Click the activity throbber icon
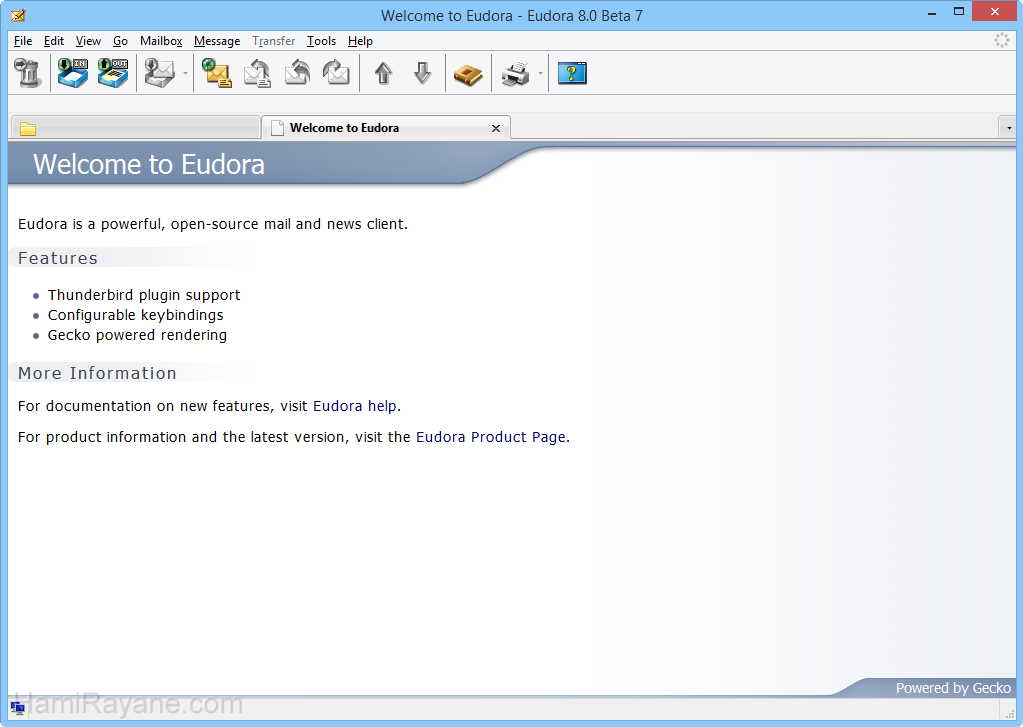Screen dimensions: 1023x727 1001,40
